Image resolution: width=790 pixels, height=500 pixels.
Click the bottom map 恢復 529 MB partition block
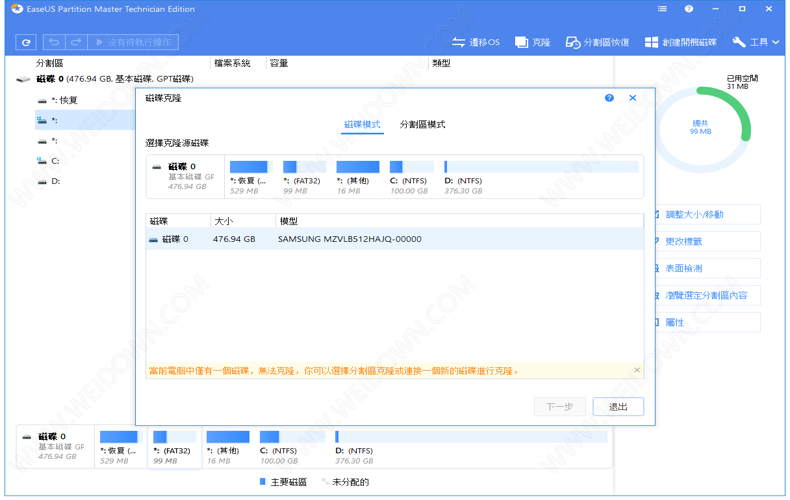[x=121, y=448]
